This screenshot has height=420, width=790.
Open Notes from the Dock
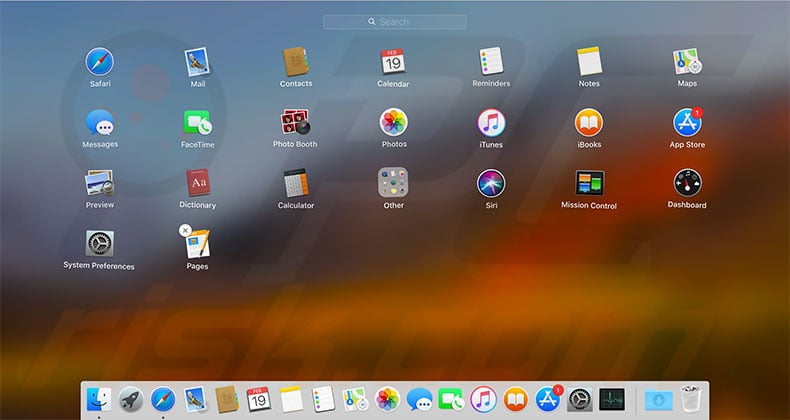pos(291,399)
